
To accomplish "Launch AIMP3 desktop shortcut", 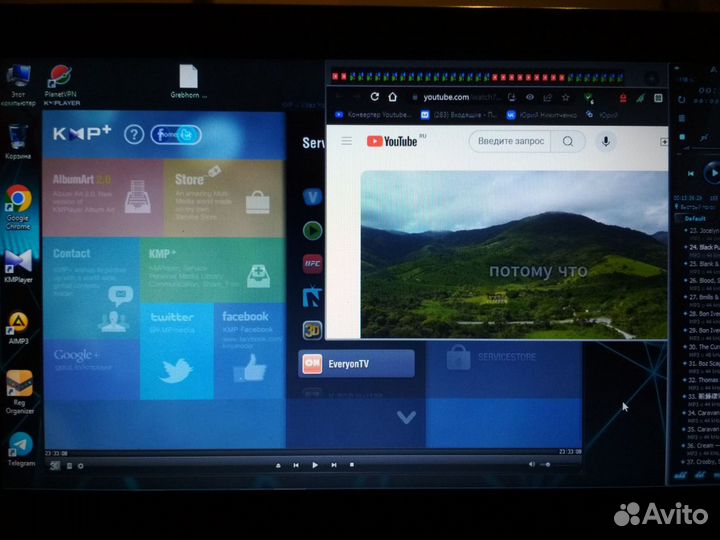I will (x=18, y=328).
